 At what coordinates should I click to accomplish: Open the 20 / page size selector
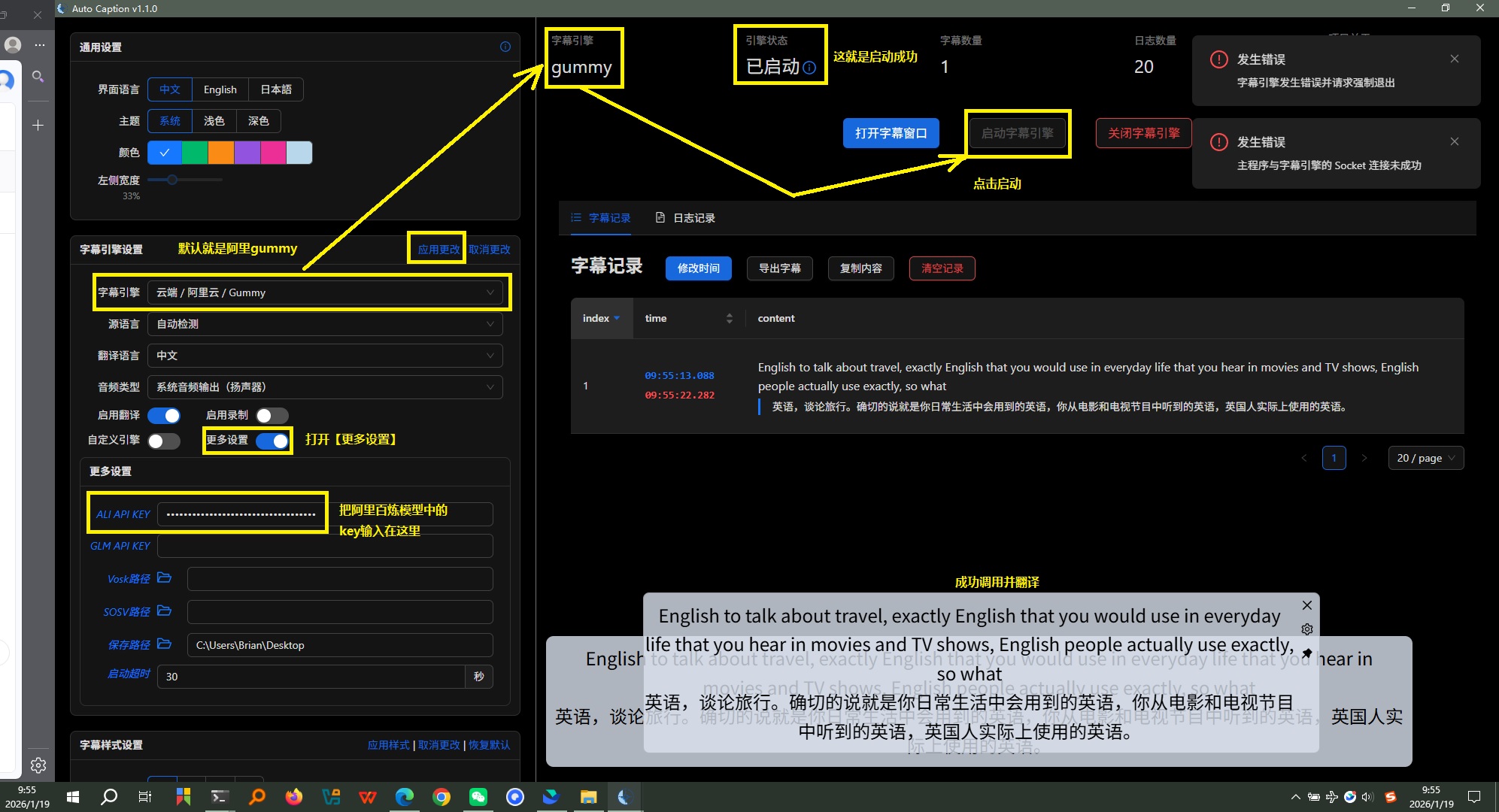pyautogui.click(x=1425, y=458)
